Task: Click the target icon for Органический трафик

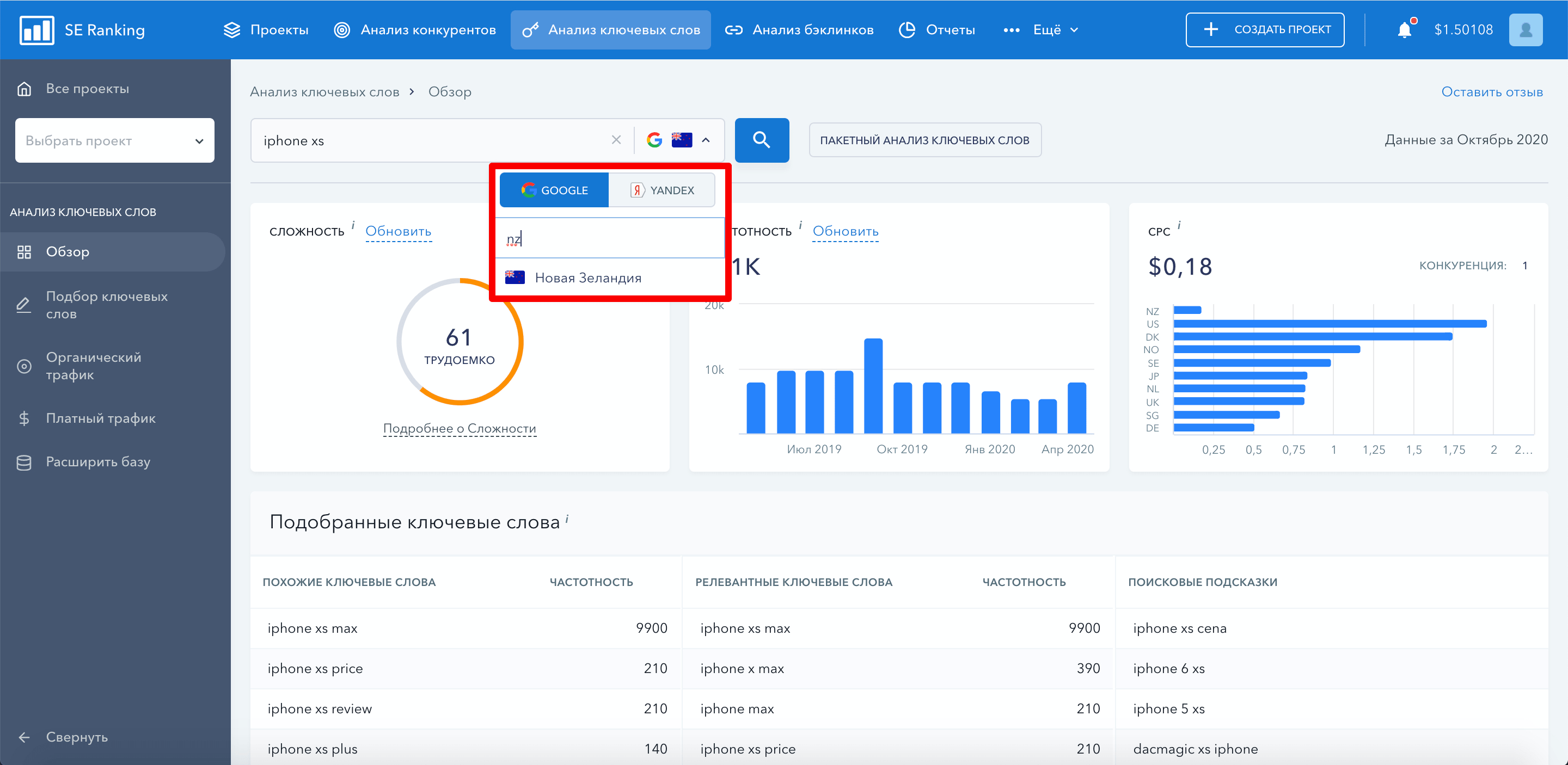Action: coord(24,366)
